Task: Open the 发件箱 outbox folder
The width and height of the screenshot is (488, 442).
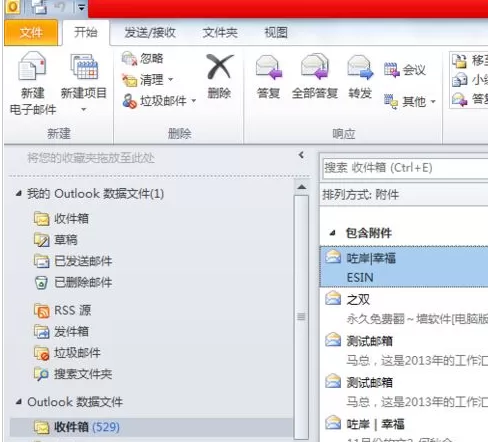Action: coord(61,332)
